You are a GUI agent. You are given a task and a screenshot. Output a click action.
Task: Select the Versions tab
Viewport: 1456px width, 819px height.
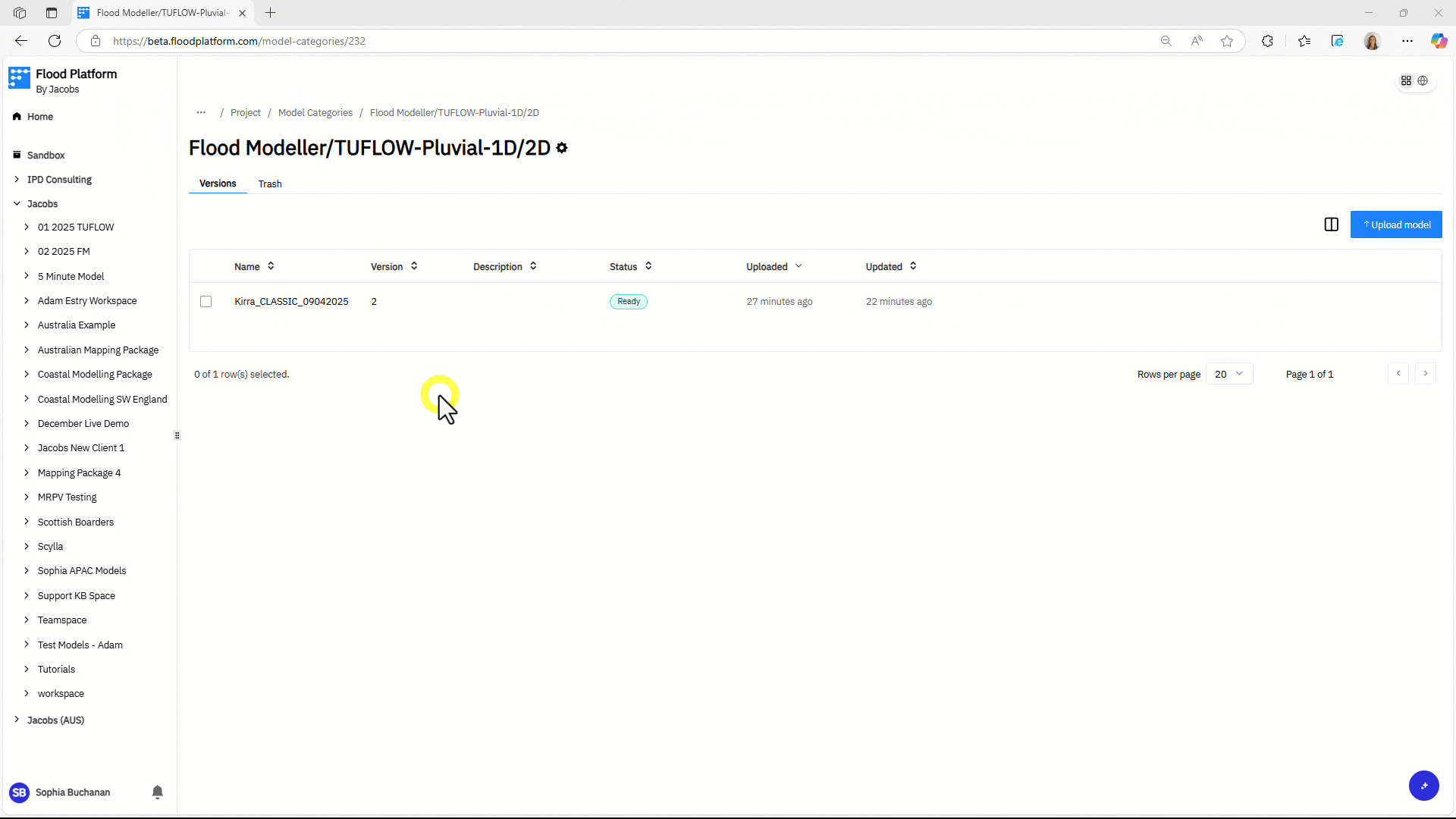[218, 184]
